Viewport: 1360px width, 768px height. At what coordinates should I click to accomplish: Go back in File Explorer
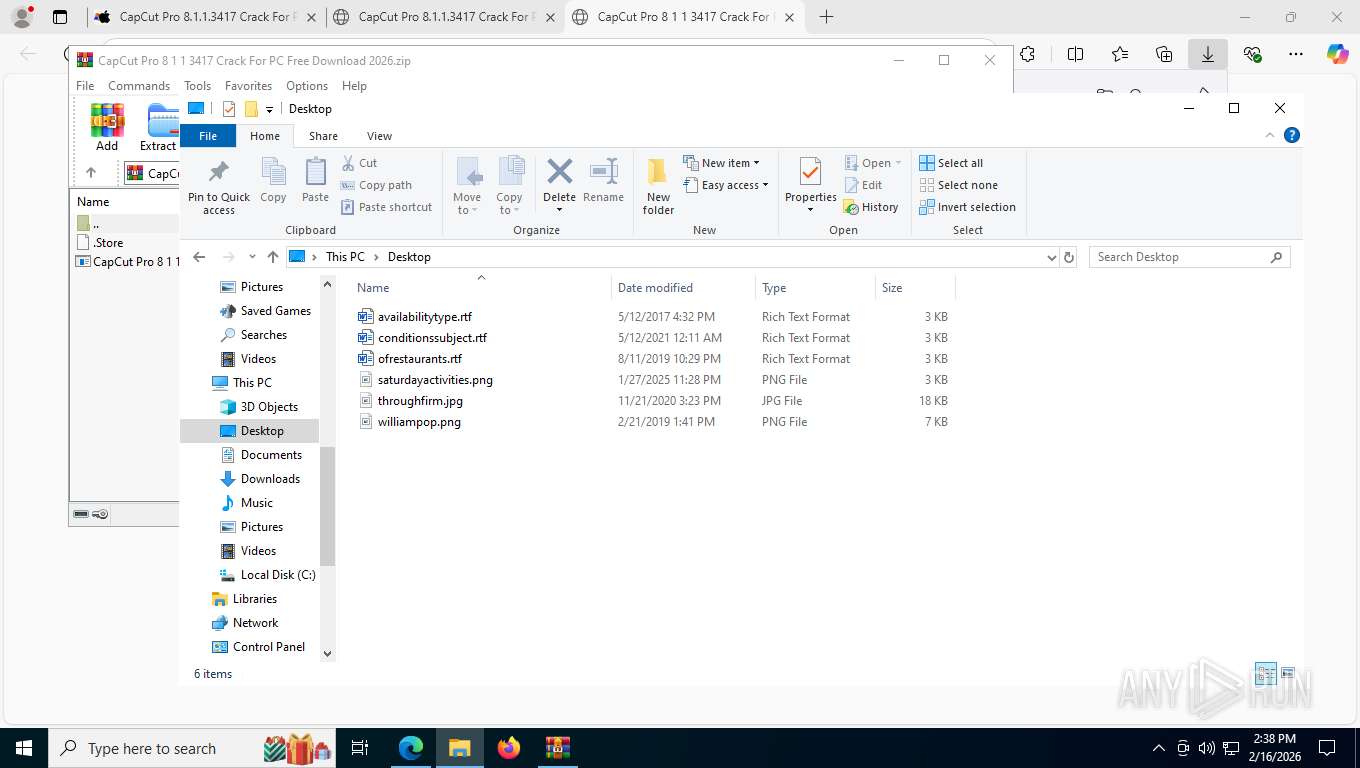click(199, 257)
